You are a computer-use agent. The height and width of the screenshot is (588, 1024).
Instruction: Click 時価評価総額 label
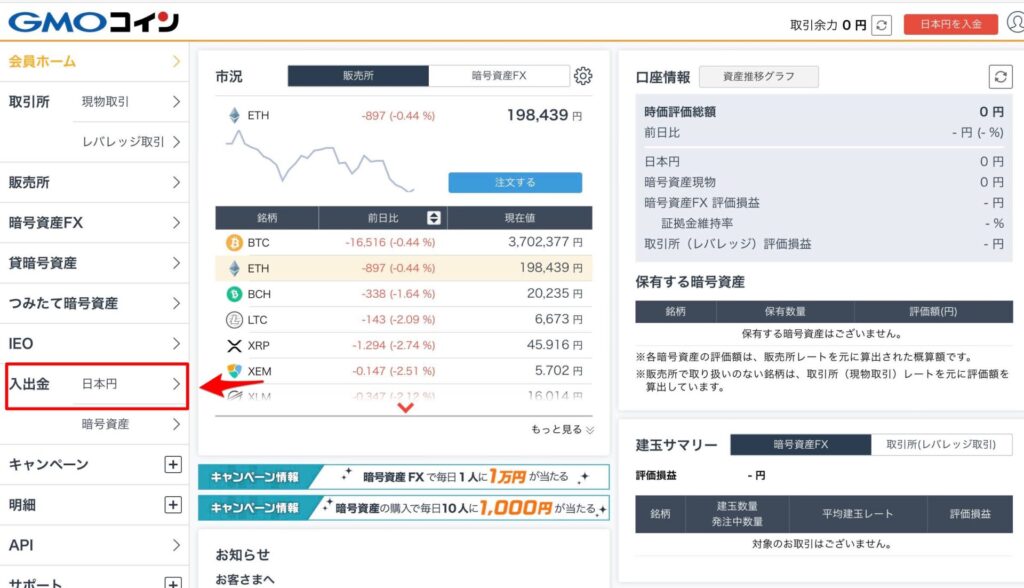tap(680, 112)
